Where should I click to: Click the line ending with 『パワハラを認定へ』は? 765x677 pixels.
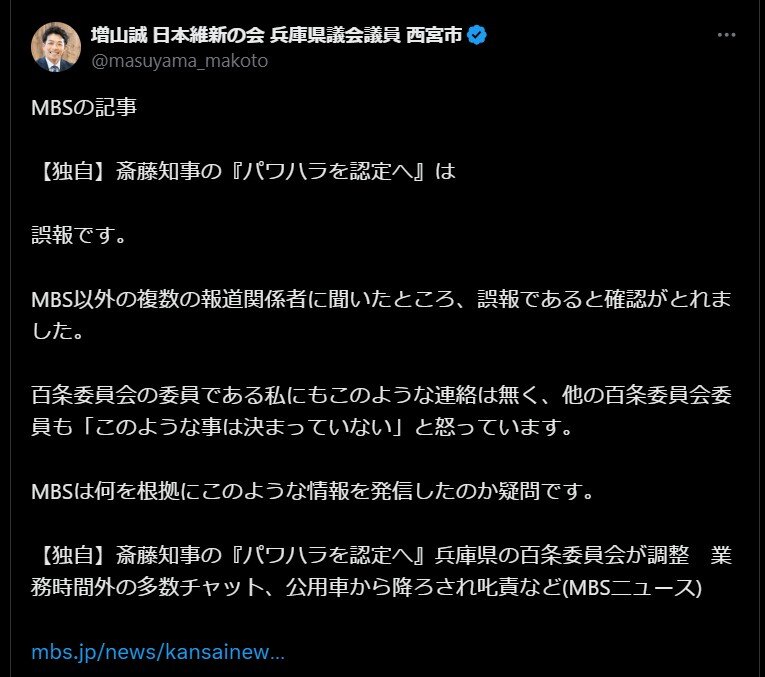tap(244, 171)
